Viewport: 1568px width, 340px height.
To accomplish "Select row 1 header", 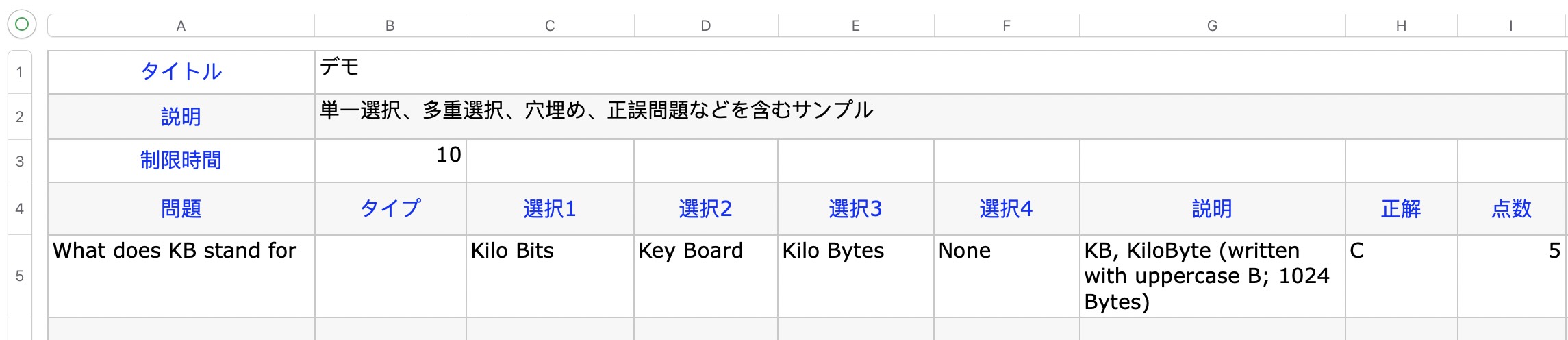I will coord(20,72).
